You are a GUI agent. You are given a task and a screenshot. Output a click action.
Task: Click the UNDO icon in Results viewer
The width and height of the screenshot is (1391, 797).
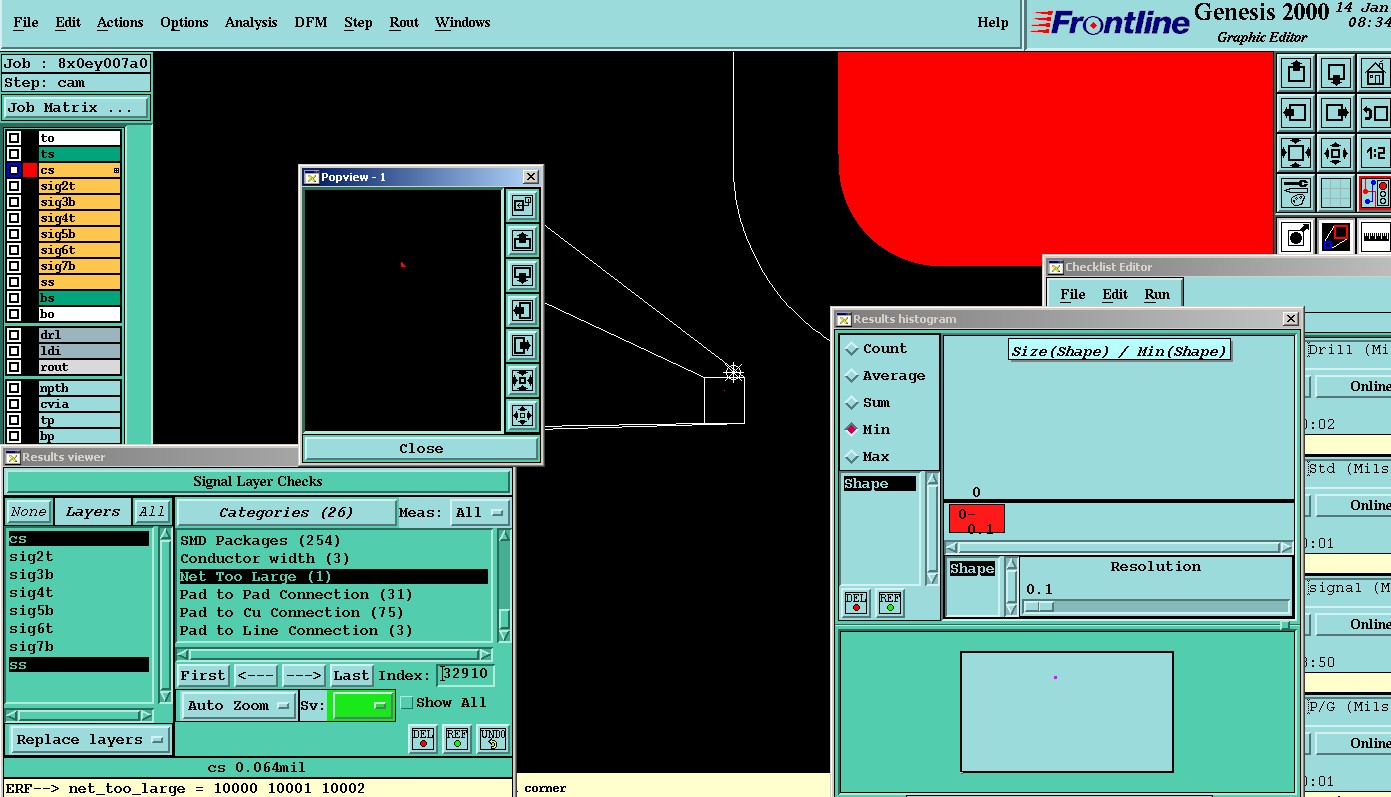pyautogui.click(x=492, y=739)
